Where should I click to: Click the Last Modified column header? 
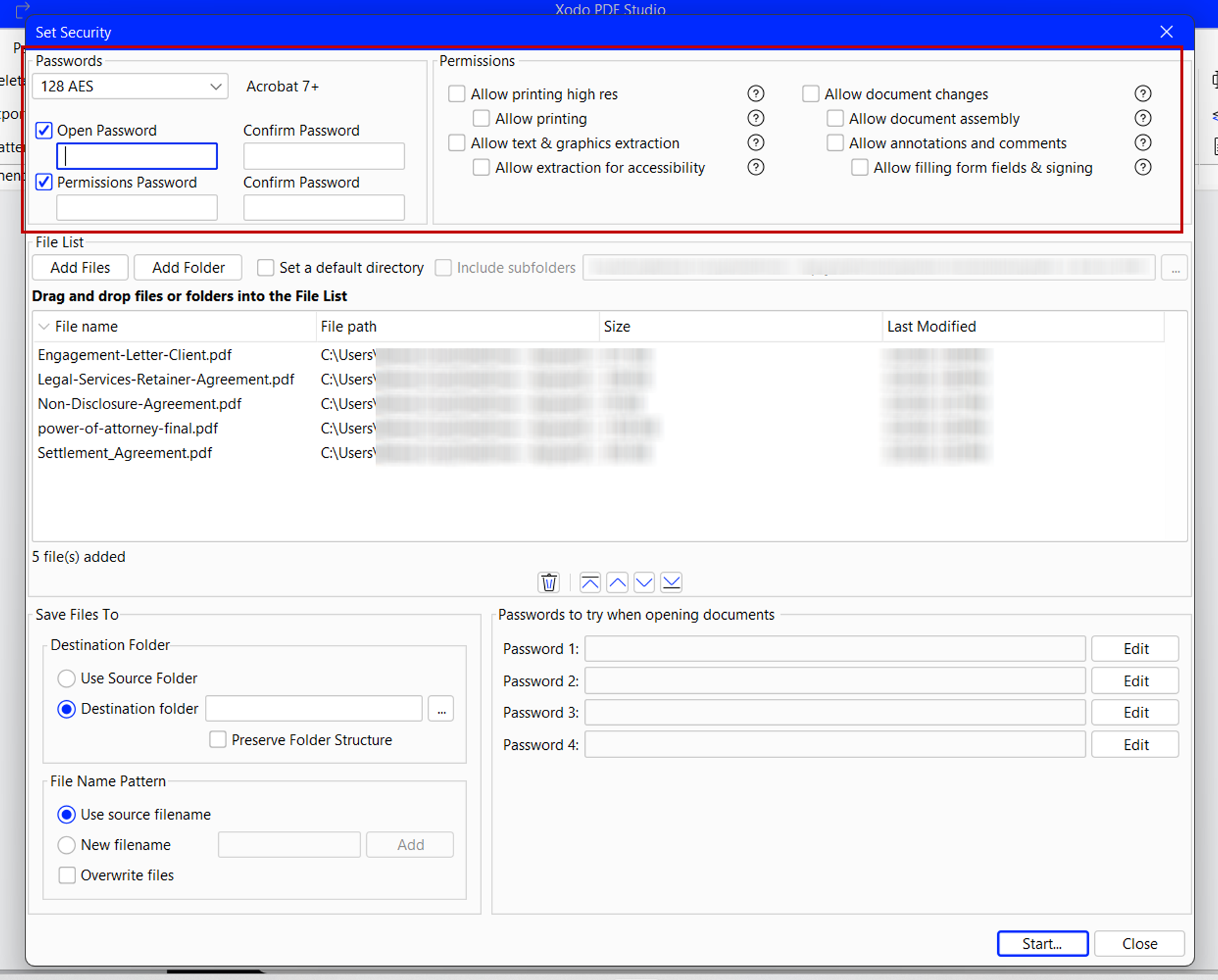1023,327
